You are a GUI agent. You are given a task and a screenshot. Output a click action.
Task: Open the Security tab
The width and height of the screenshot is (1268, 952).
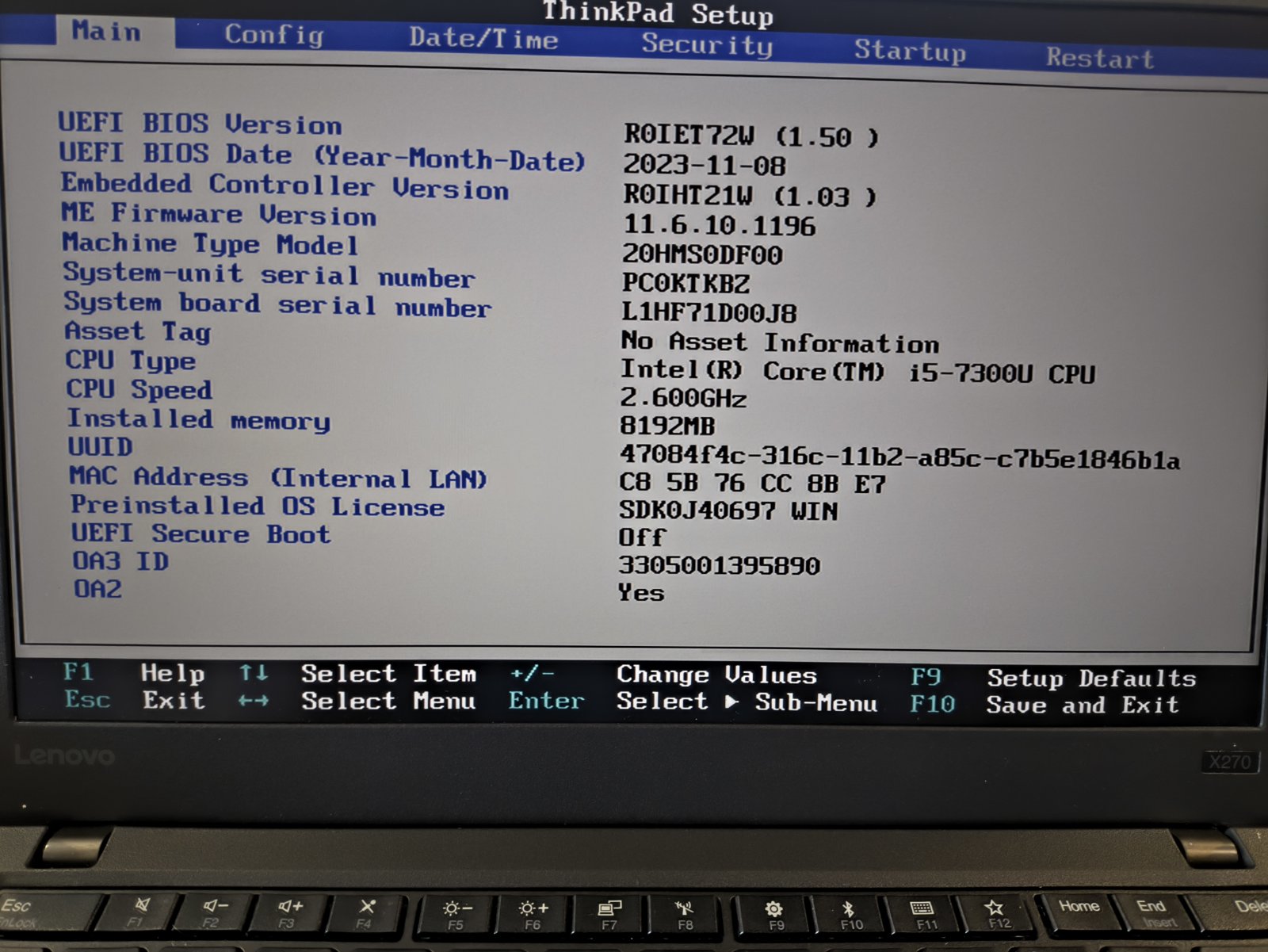[x=707, y=44]
